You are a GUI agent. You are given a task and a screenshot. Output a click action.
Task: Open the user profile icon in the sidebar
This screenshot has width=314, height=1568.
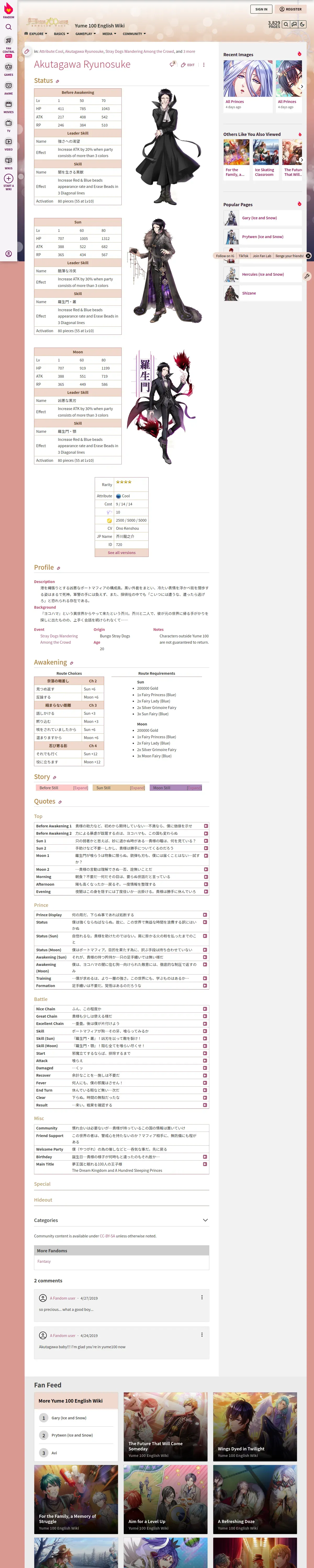coord(9,254)
